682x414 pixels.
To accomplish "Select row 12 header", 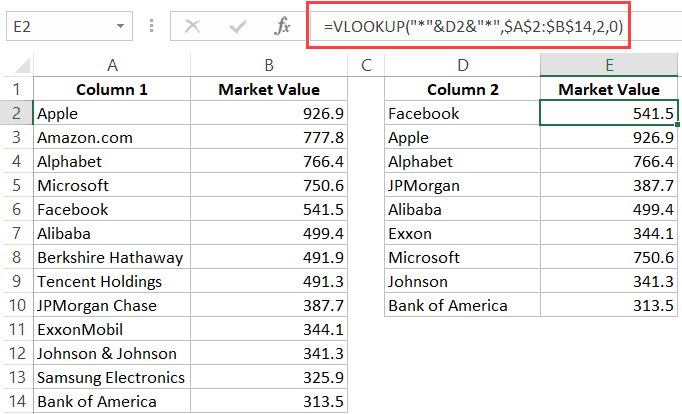I will tap(17, 353).
